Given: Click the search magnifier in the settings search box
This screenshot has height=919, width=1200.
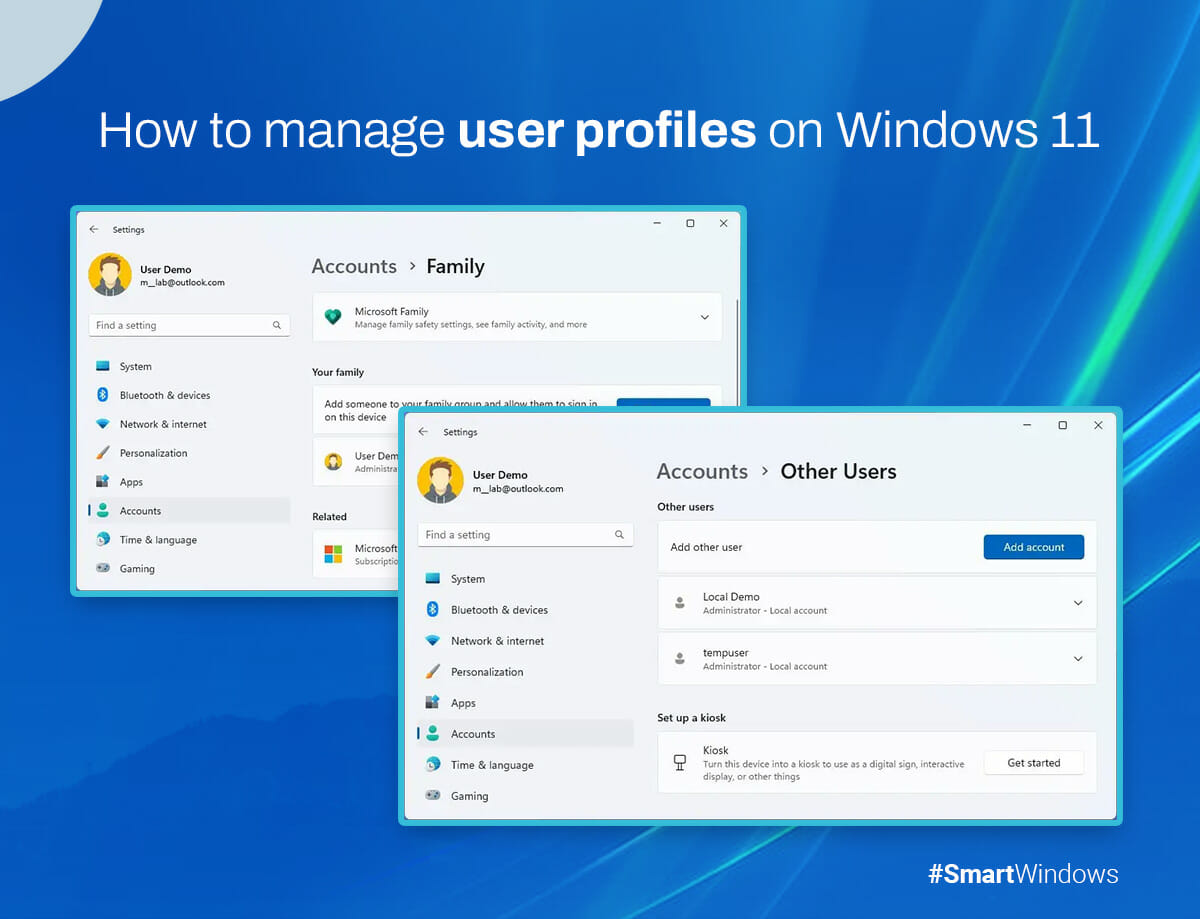Looking at the screenshot, I should pos(621,534).
